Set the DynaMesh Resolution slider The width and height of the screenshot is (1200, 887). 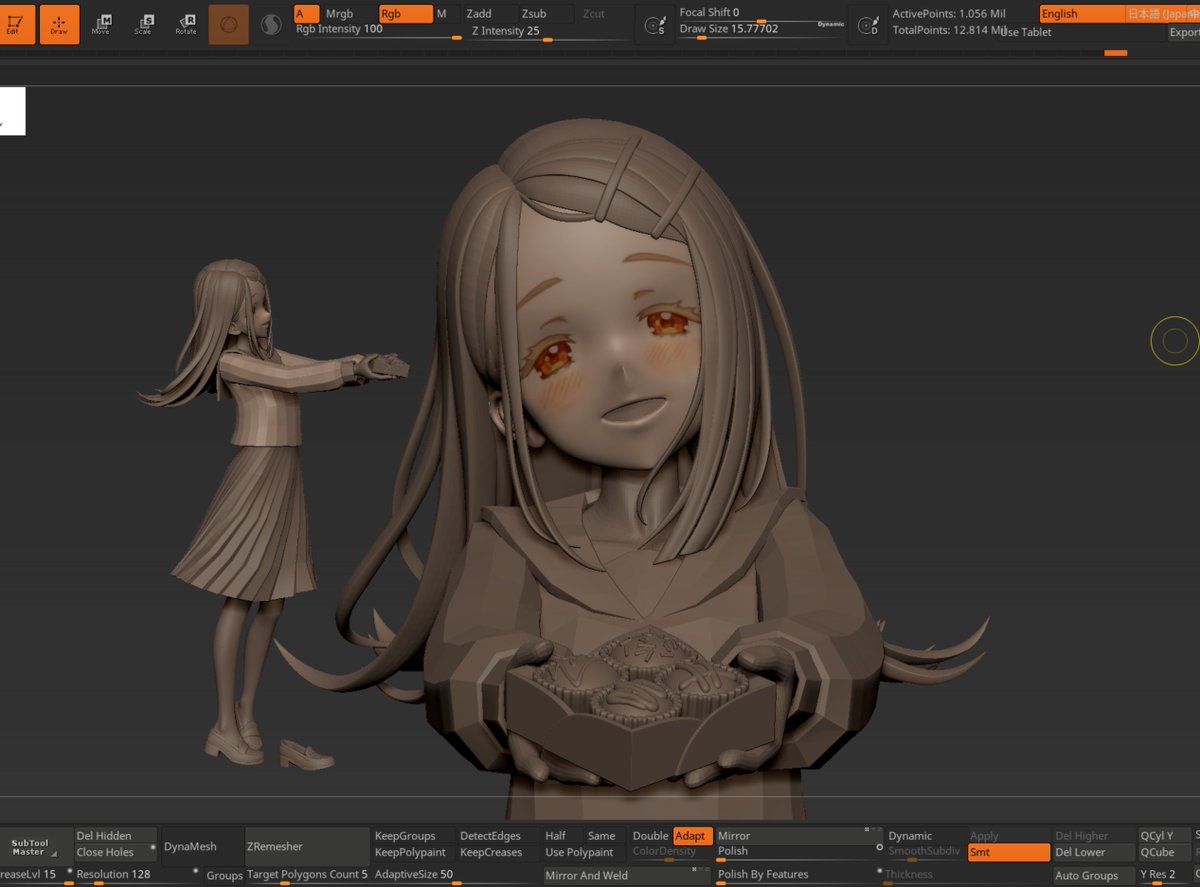point(135,874)
